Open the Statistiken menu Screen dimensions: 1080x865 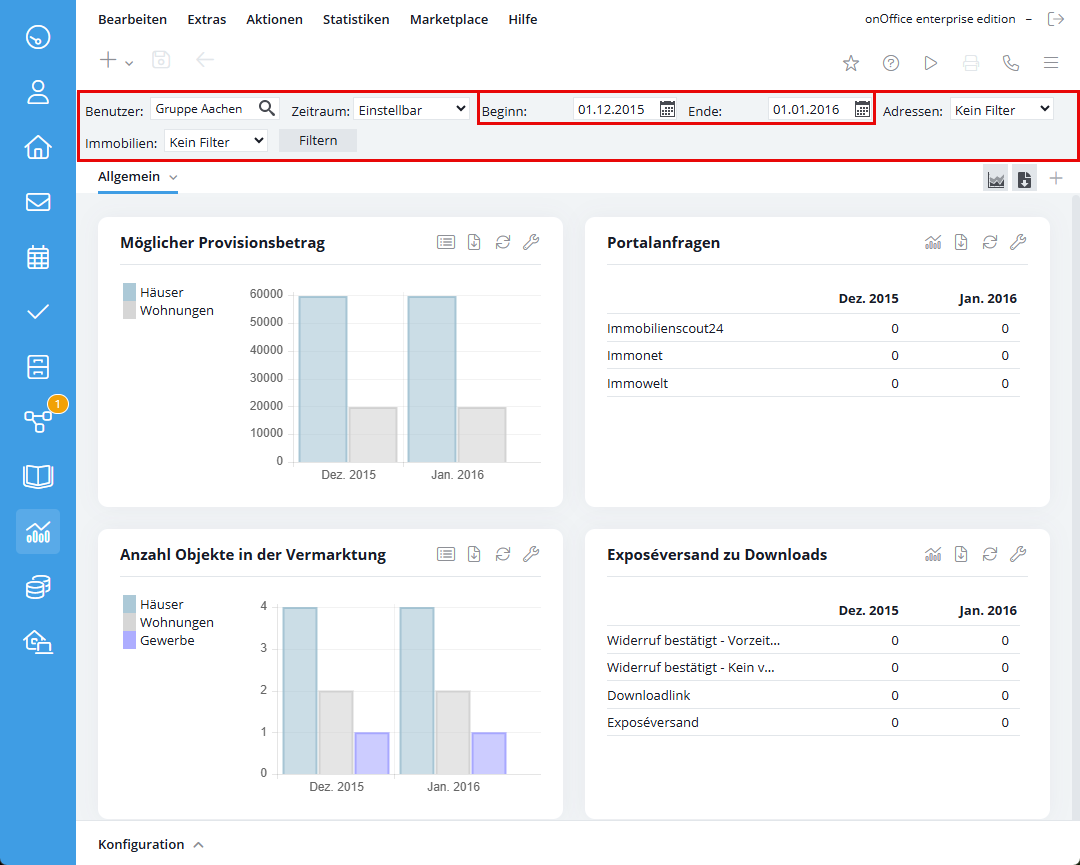[x=356, y=19]
